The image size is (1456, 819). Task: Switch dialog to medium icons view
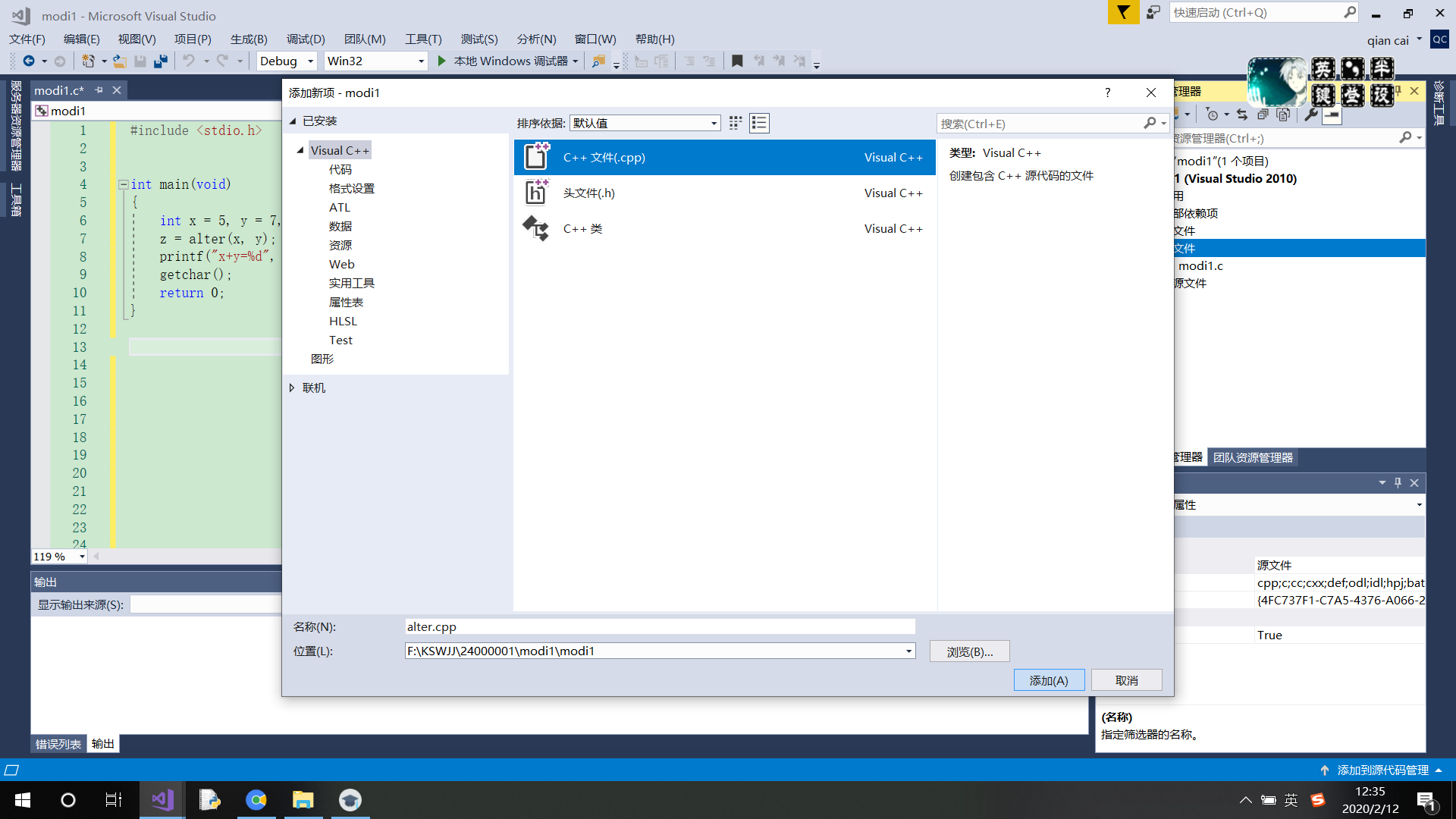(735, 123)
